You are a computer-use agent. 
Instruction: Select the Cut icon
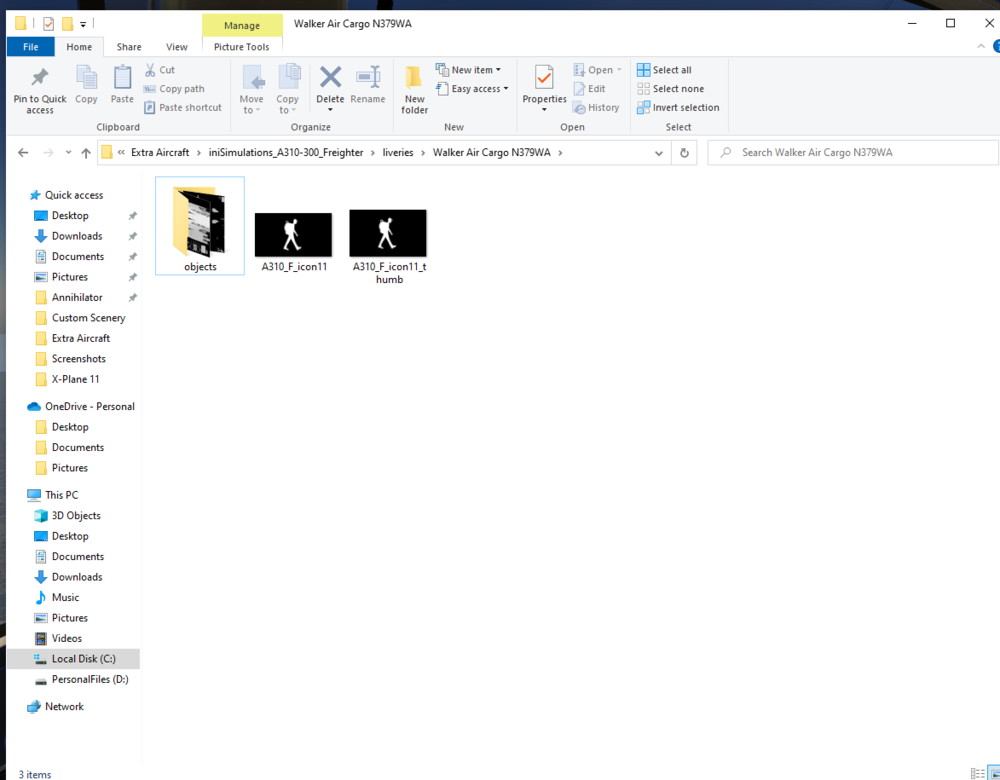[148, 70]
